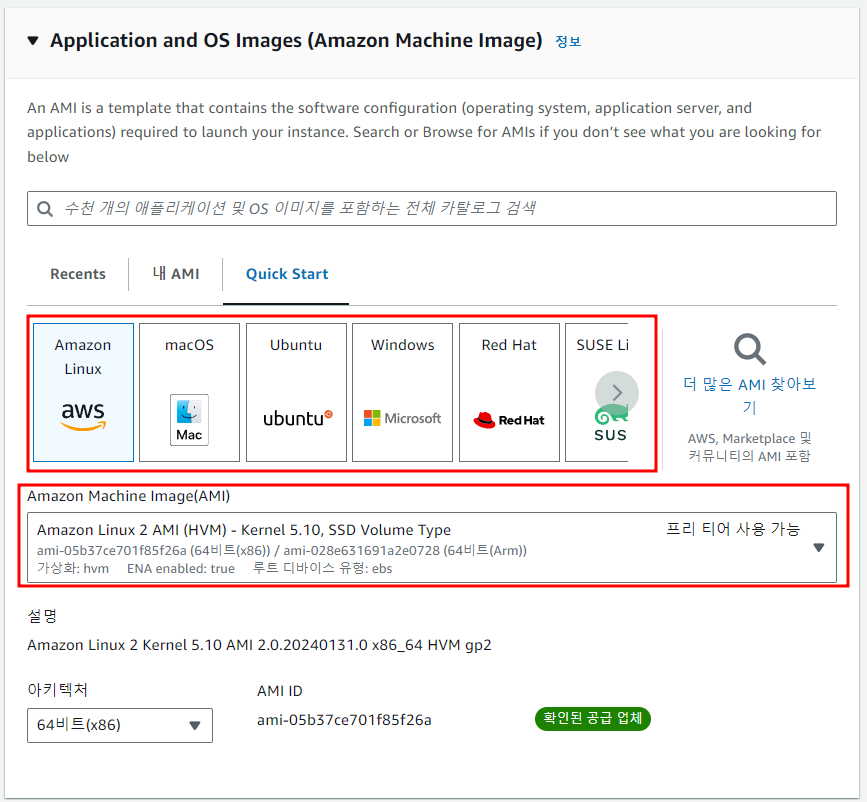Click the Amazon Machine Image(AMI) label
867x802 pixels.
point(128,496)
